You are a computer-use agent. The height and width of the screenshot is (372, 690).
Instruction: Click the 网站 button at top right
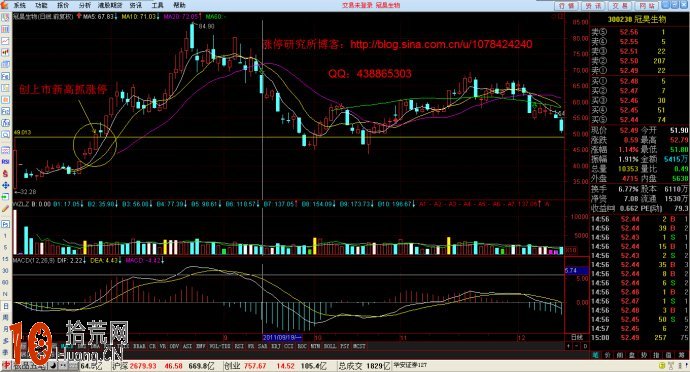(x=647, y=5)
